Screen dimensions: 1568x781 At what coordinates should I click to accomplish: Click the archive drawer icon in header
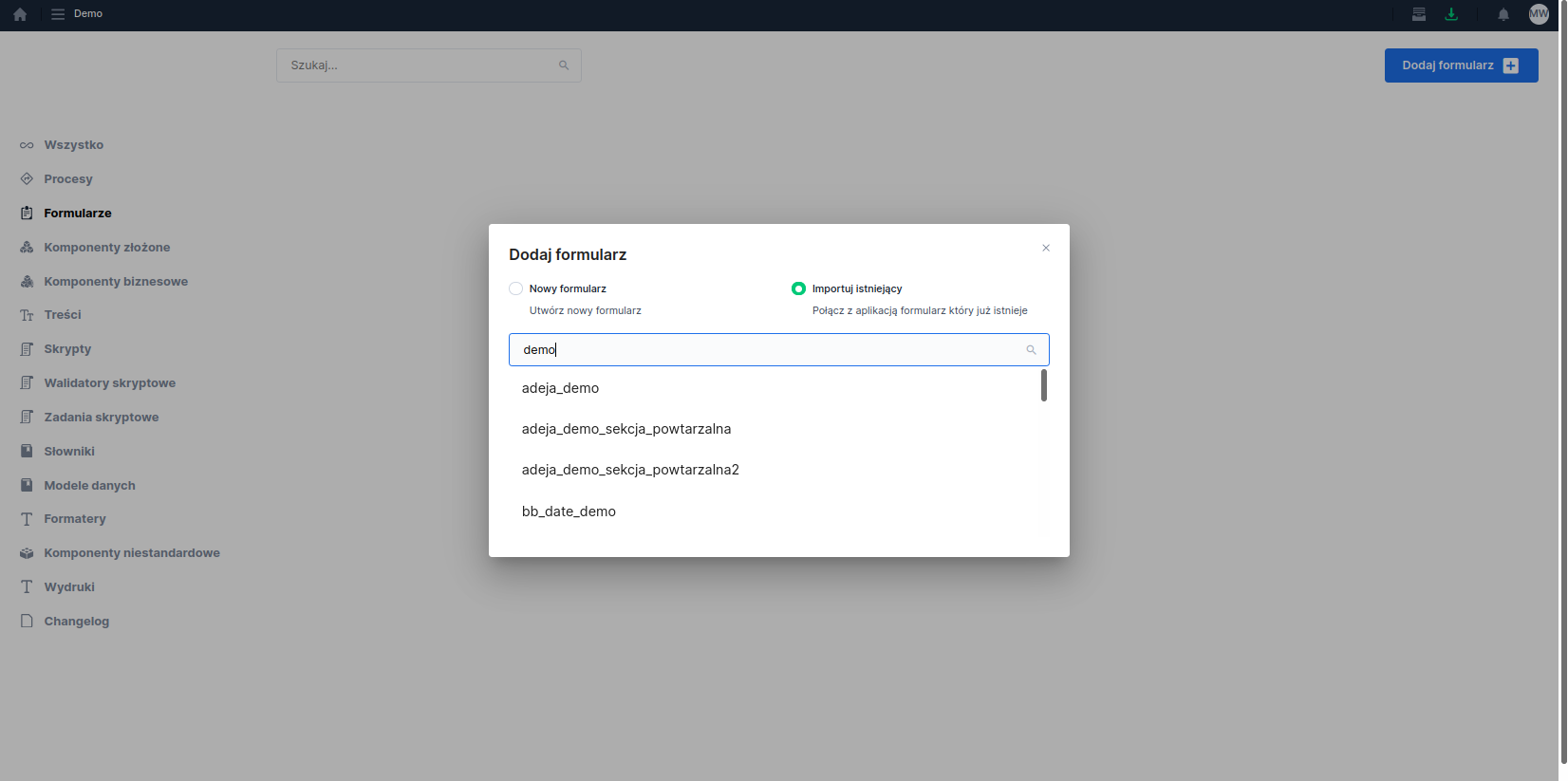click(1418, 14)
